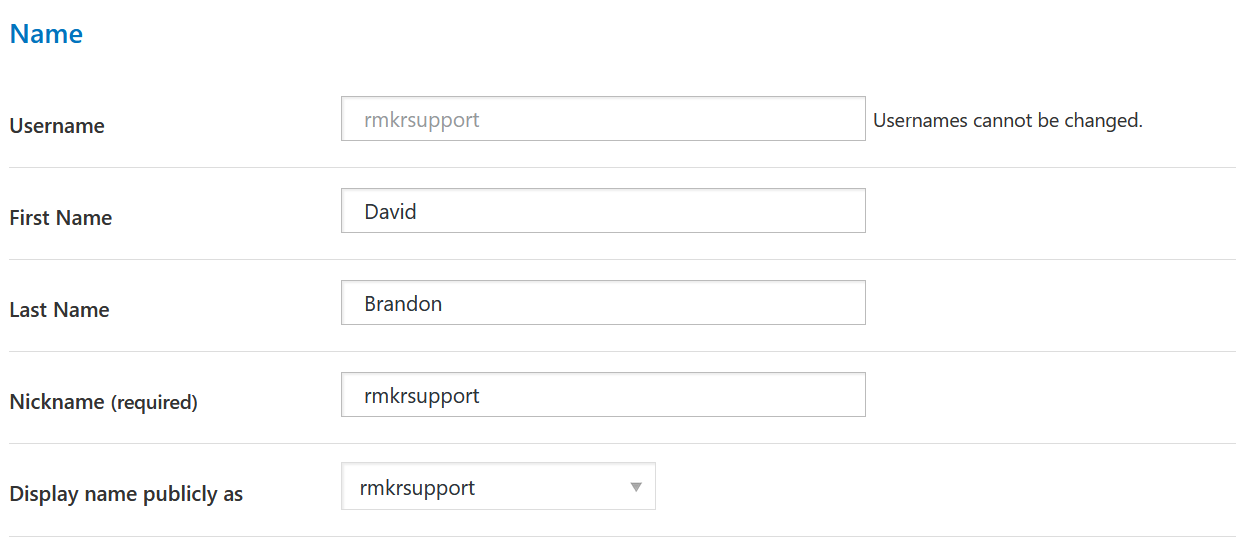
Task: Click the Nickname label text
Action: tap(57, 402)
